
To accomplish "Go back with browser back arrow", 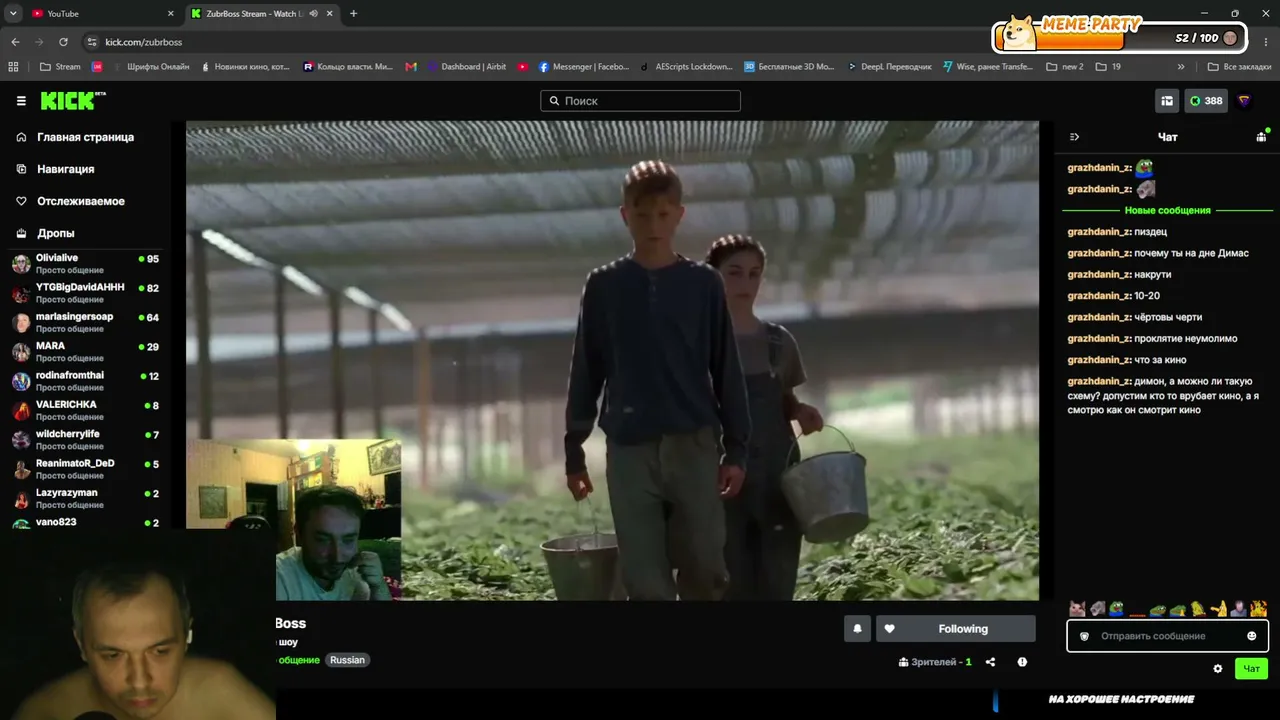I will tap(15, 42).
